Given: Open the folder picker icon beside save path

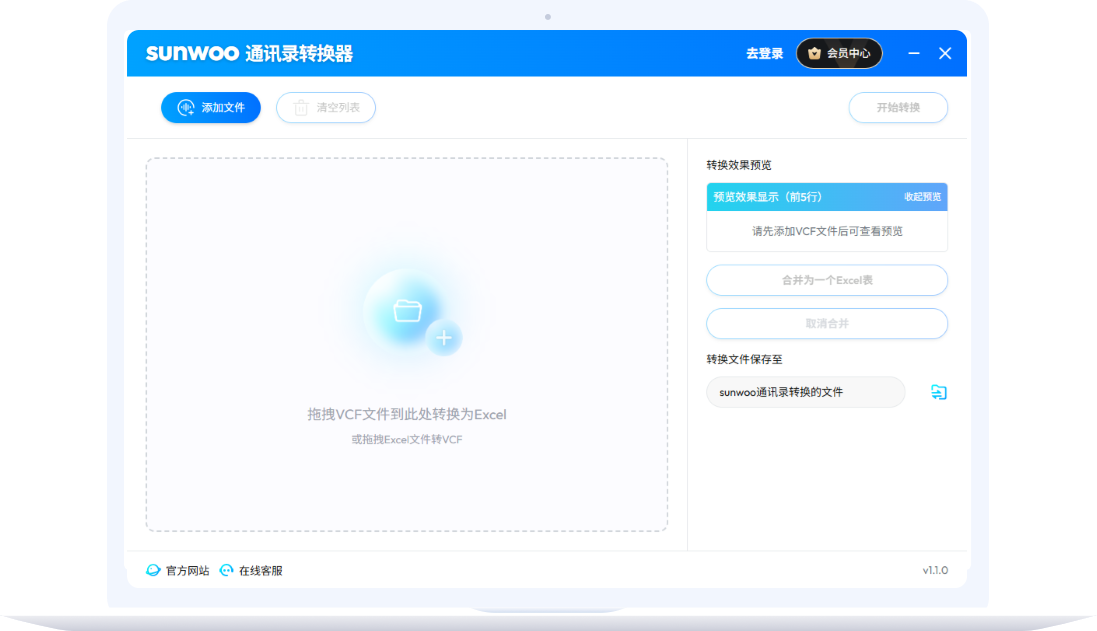Looking at the screenshot, I should click(x=937, y=391).
